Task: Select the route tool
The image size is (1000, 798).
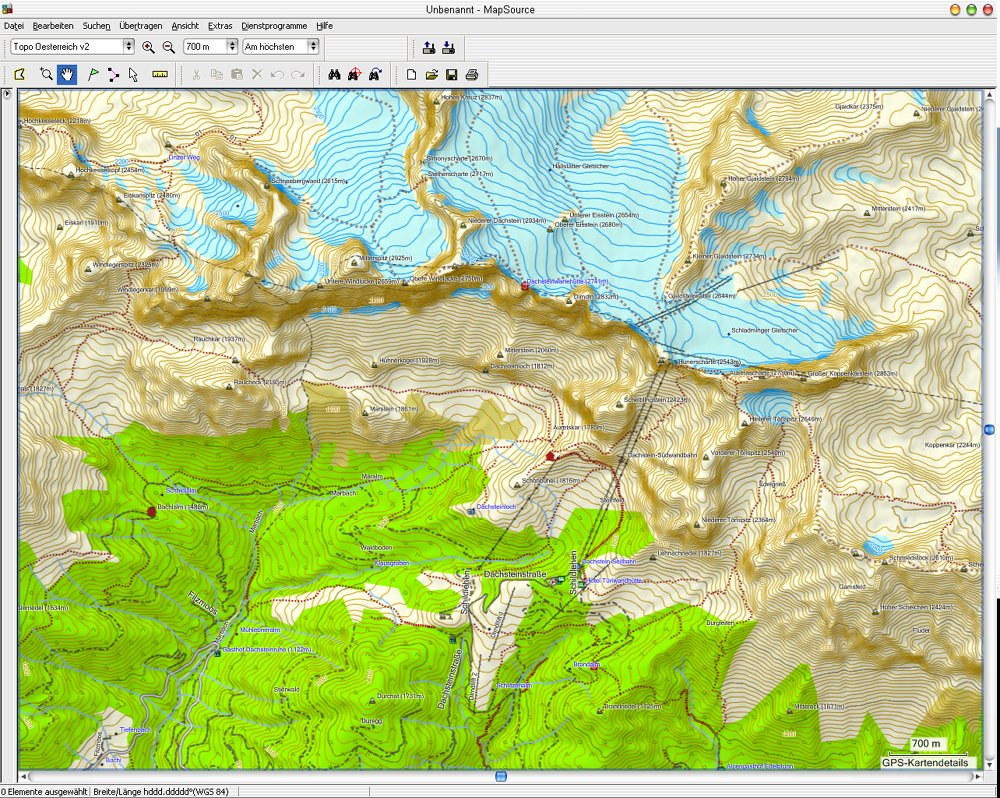Action: click(x=113, y=74)
